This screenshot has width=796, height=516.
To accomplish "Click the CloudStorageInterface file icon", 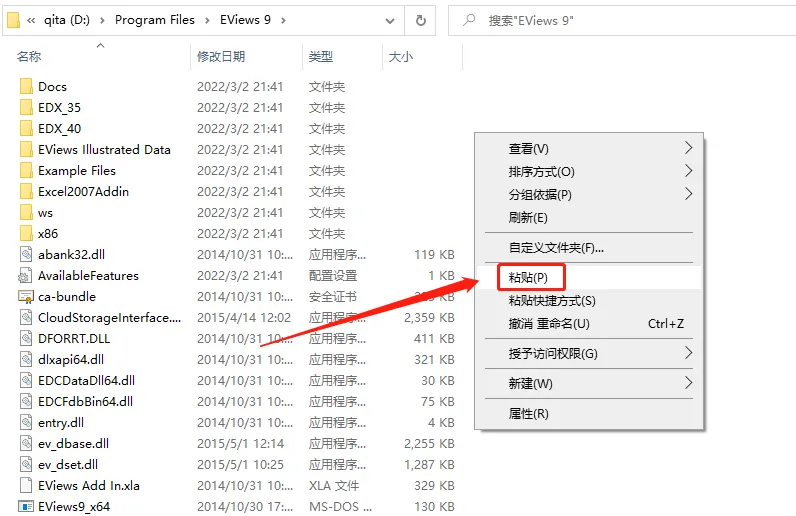I will coord(26,317).
